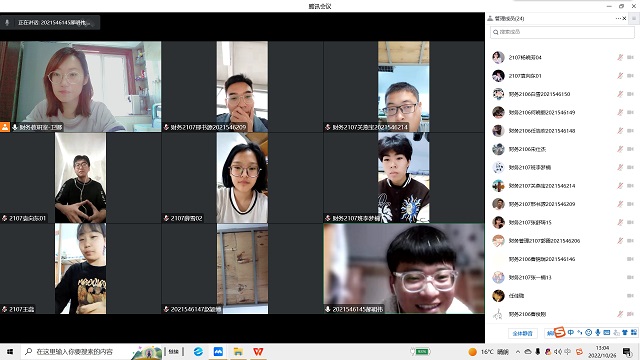Screen dimensions: 640x360
Task: Click orange host badge on first video tile
Action: [x=5, y=127]
